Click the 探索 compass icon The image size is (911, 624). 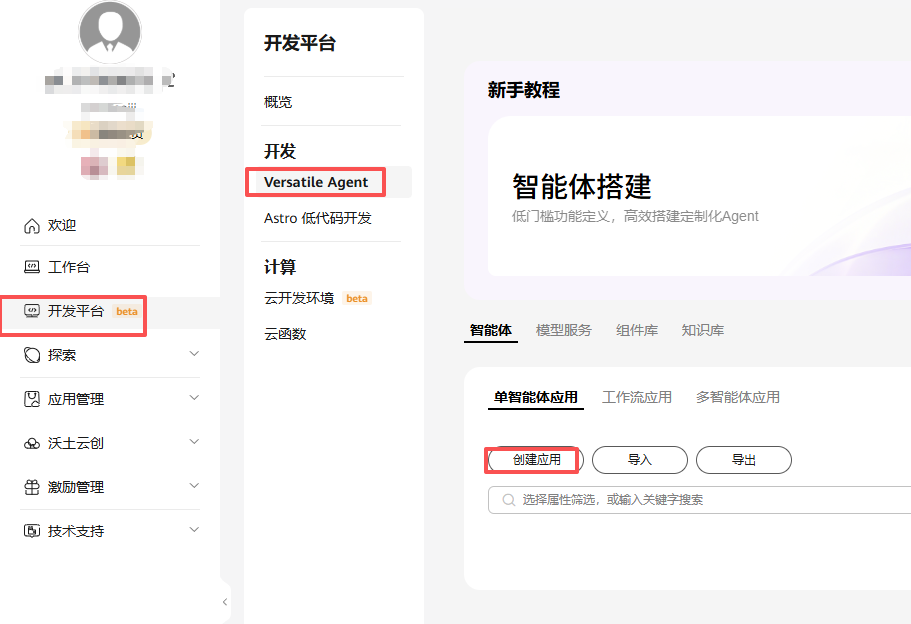(x=29, y=355)
